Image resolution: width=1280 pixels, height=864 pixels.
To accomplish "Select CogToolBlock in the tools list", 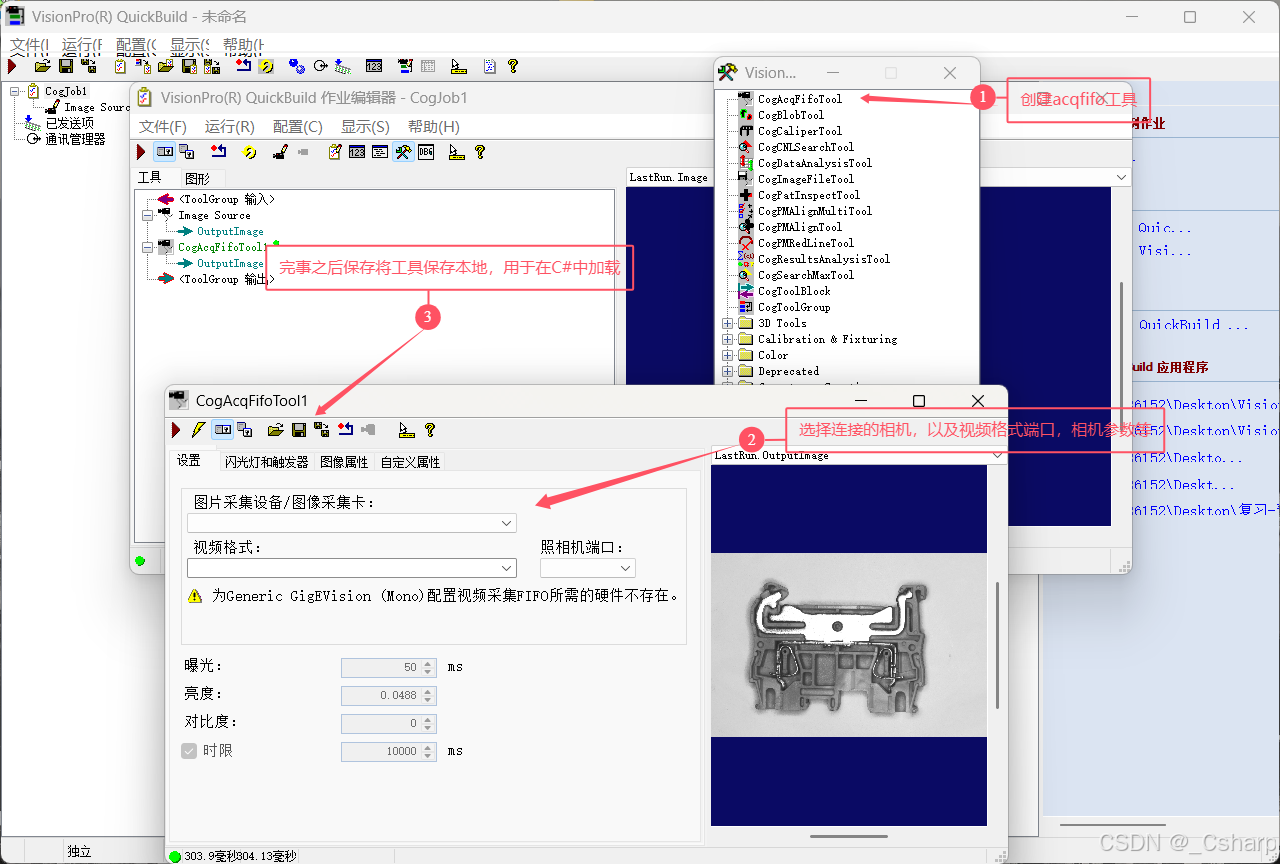I will coord(794,291).
